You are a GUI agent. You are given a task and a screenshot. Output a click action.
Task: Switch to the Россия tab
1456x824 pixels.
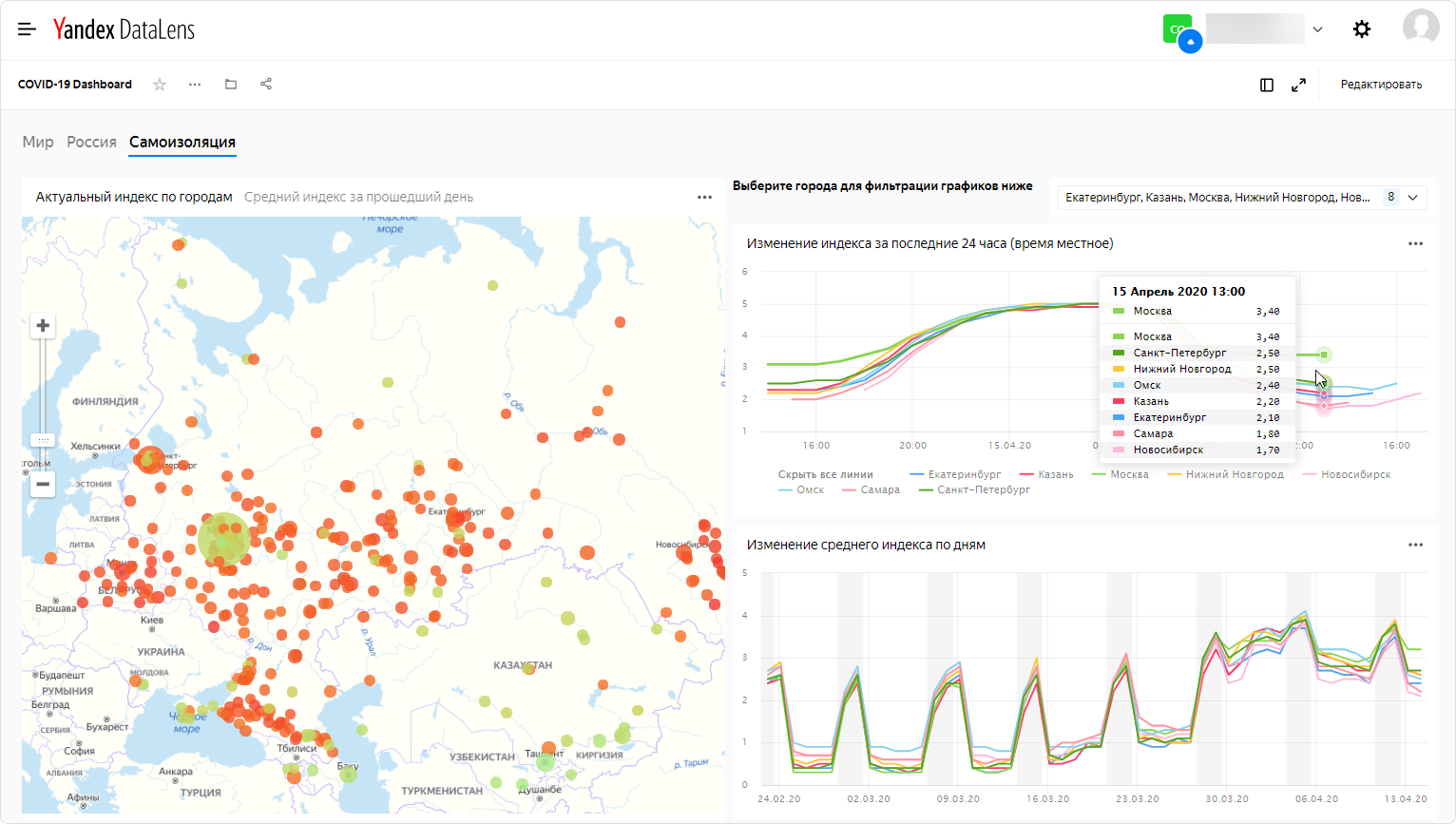[x=91, y=142]
